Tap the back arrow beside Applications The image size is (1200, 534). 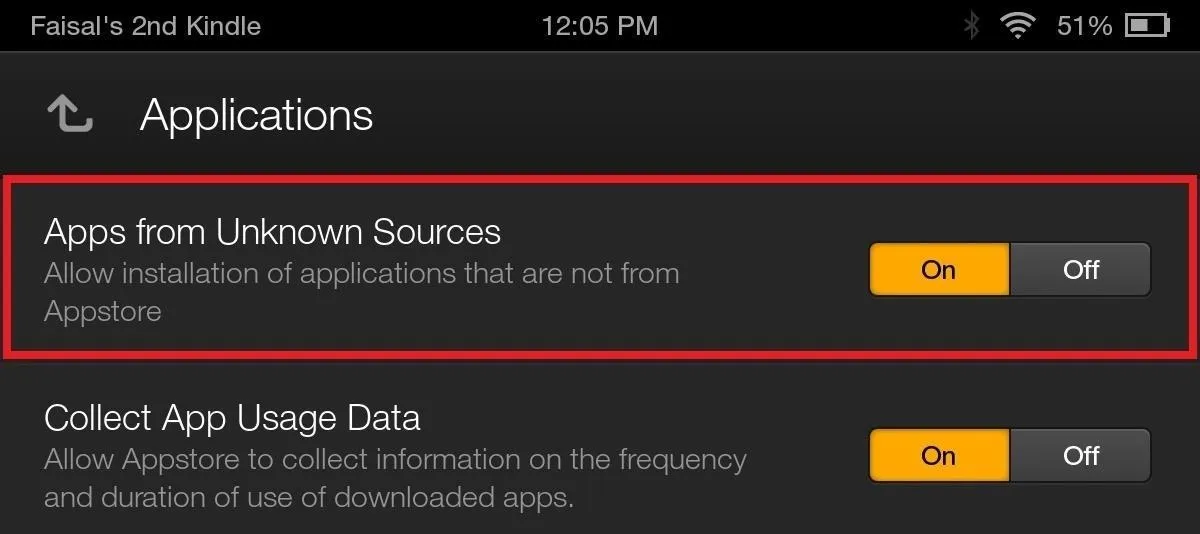point(70,114)
